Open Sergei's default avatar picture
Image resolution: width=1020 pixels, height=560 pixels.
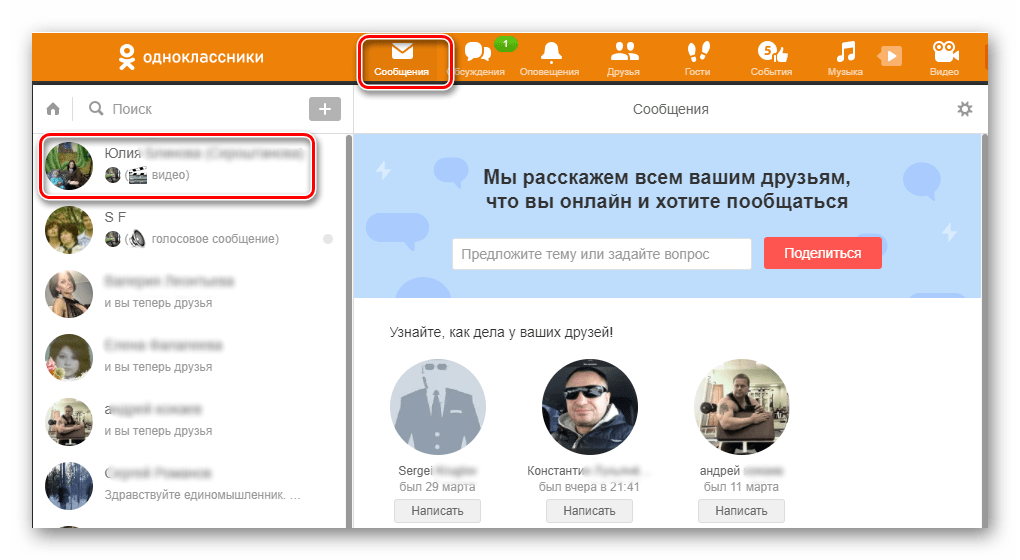click(x=438, y=407)
